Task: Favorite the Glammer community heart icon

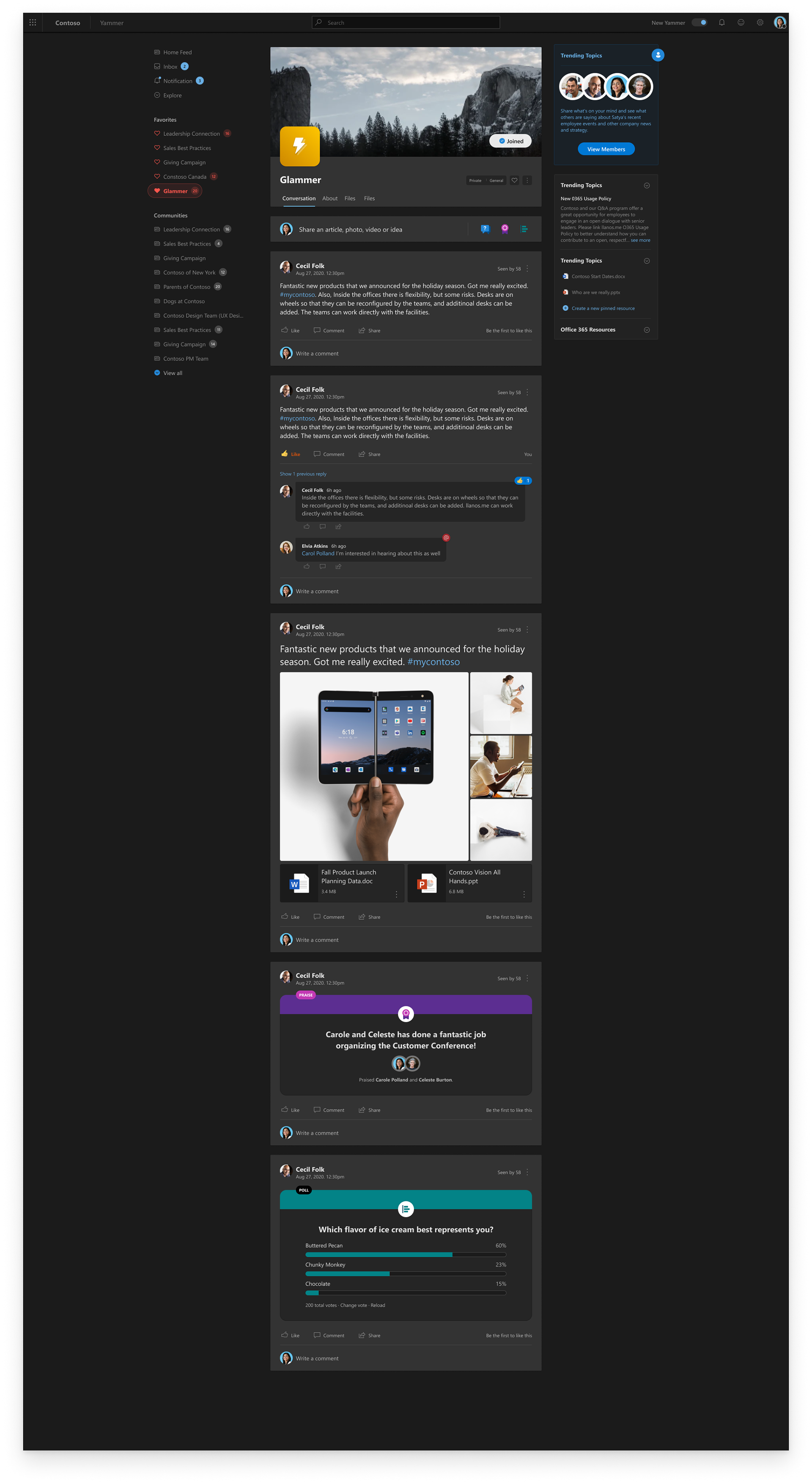Action: (514, 180)
